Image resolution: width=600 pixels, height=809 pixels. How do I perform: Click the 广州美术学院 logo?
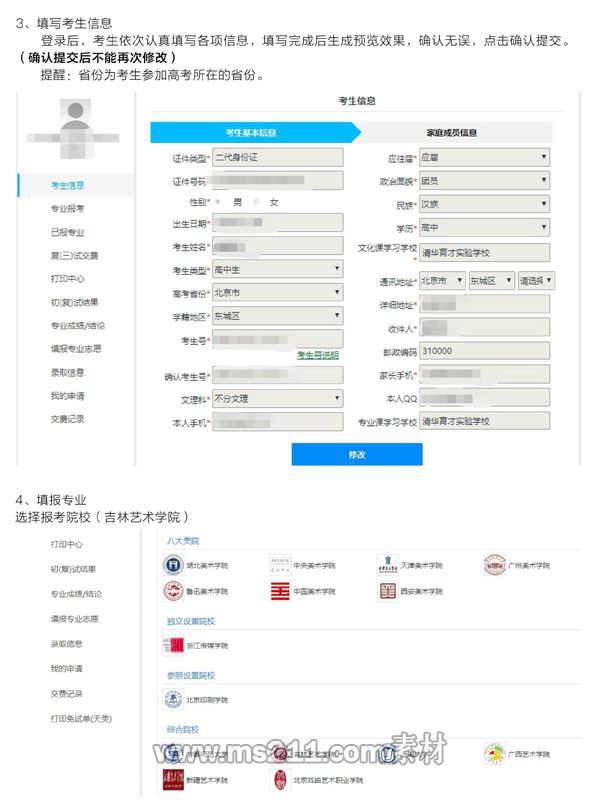click(x=495, y=565)
